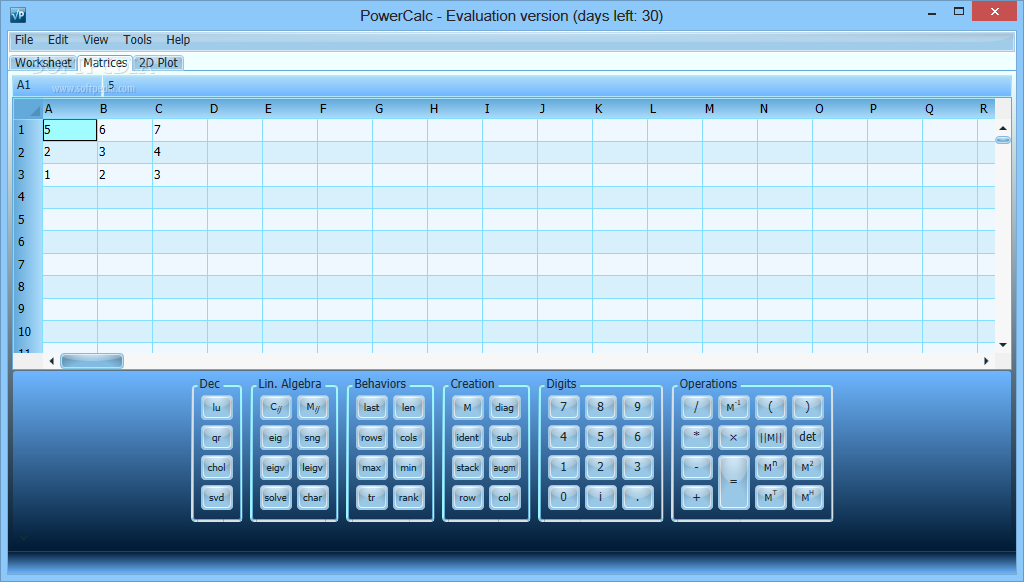The image size is (1024, 582).
Task: Click the plus button
Action: pyautogui.click(x=696, y=498)
